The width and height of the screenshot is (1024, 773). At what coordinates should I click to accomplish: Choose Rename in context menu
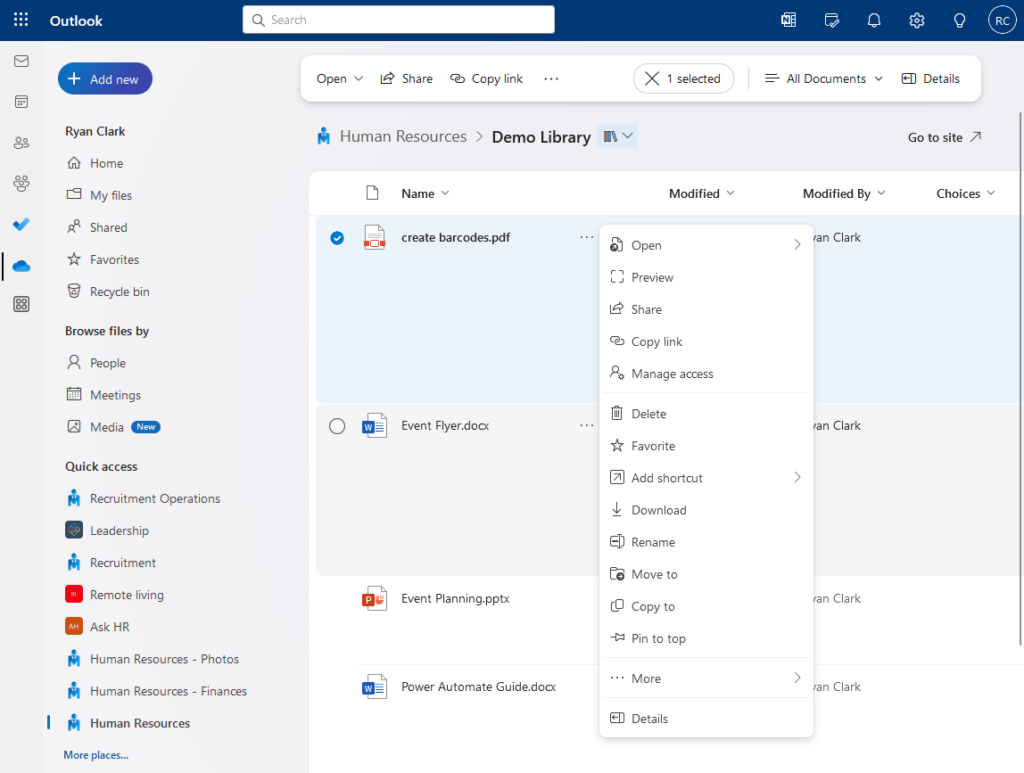click(706, 542)
